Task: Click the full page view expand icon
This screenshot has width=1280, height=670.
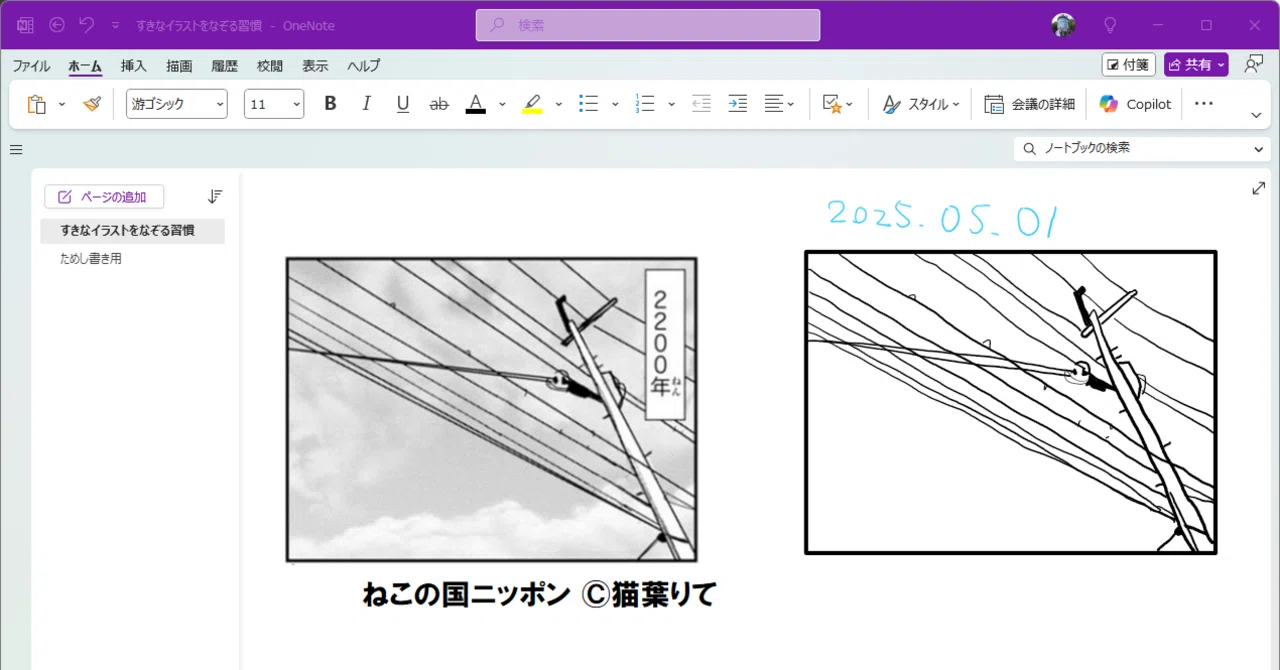Action: click(x=1259, y=188)
